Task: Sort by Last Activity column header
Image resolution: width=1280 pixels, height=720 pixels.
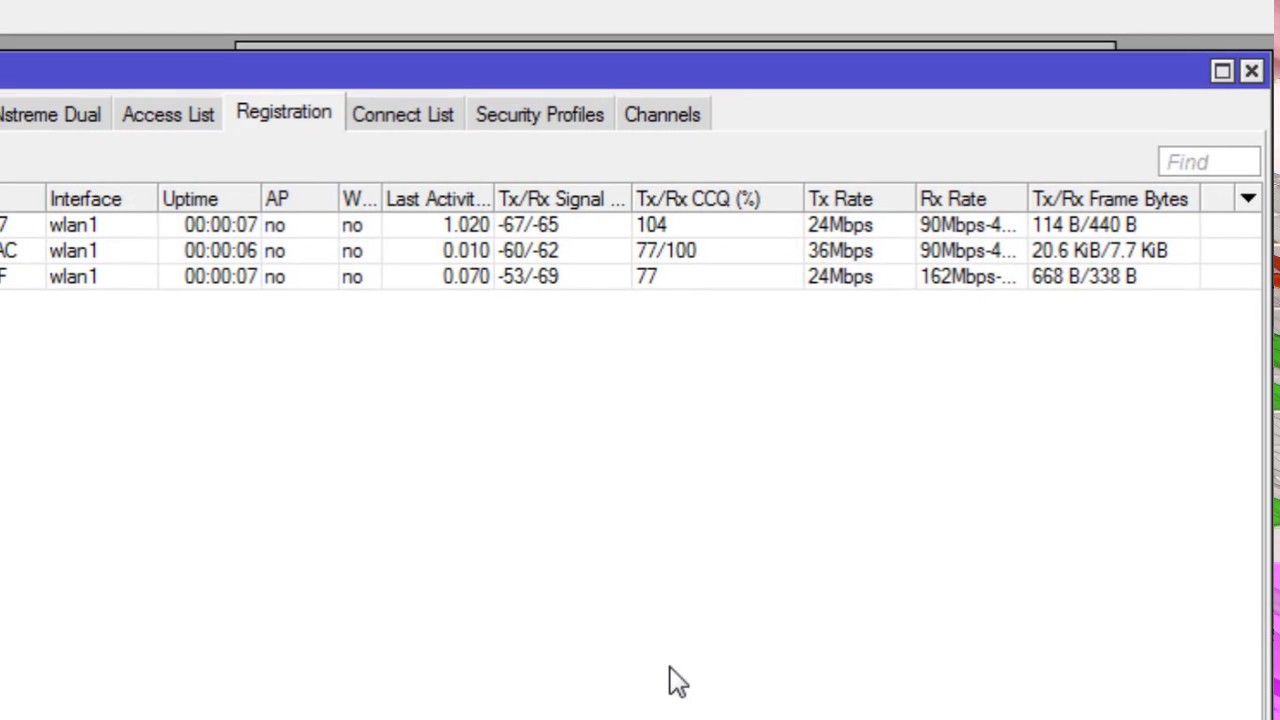Action: click(438, 199)
